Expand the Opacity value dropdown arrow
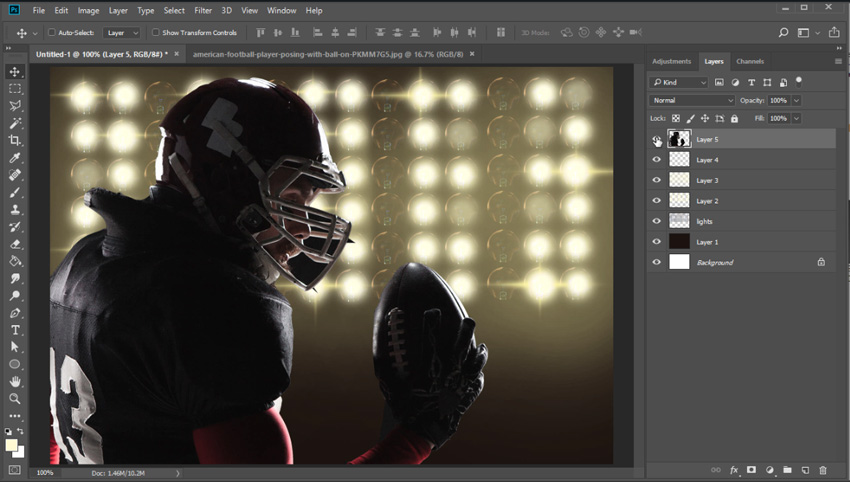This screenshot has width=850, height=482. 796,101
